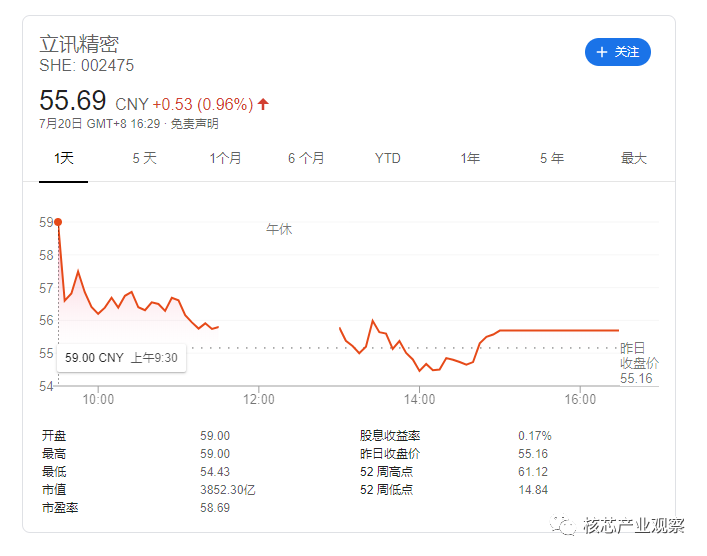Click the red up arrow icon
This screenshot has width=707, height=556.
(263, 104)
